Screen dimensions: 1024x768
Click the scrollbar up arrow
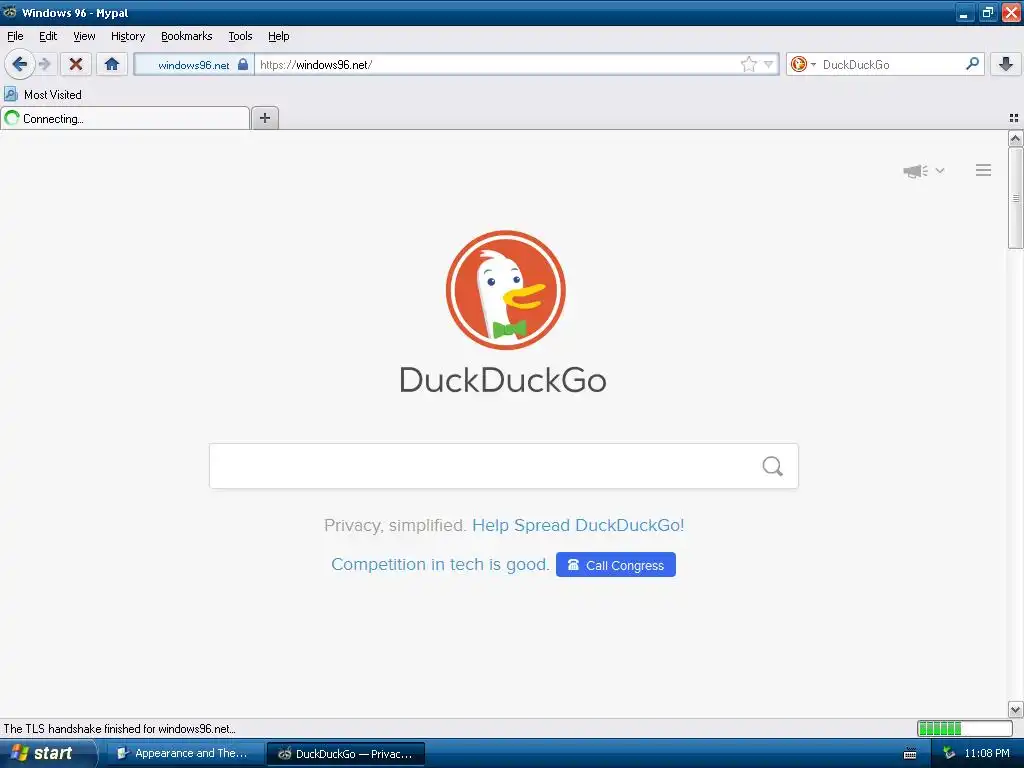[x=1015, y=138]
